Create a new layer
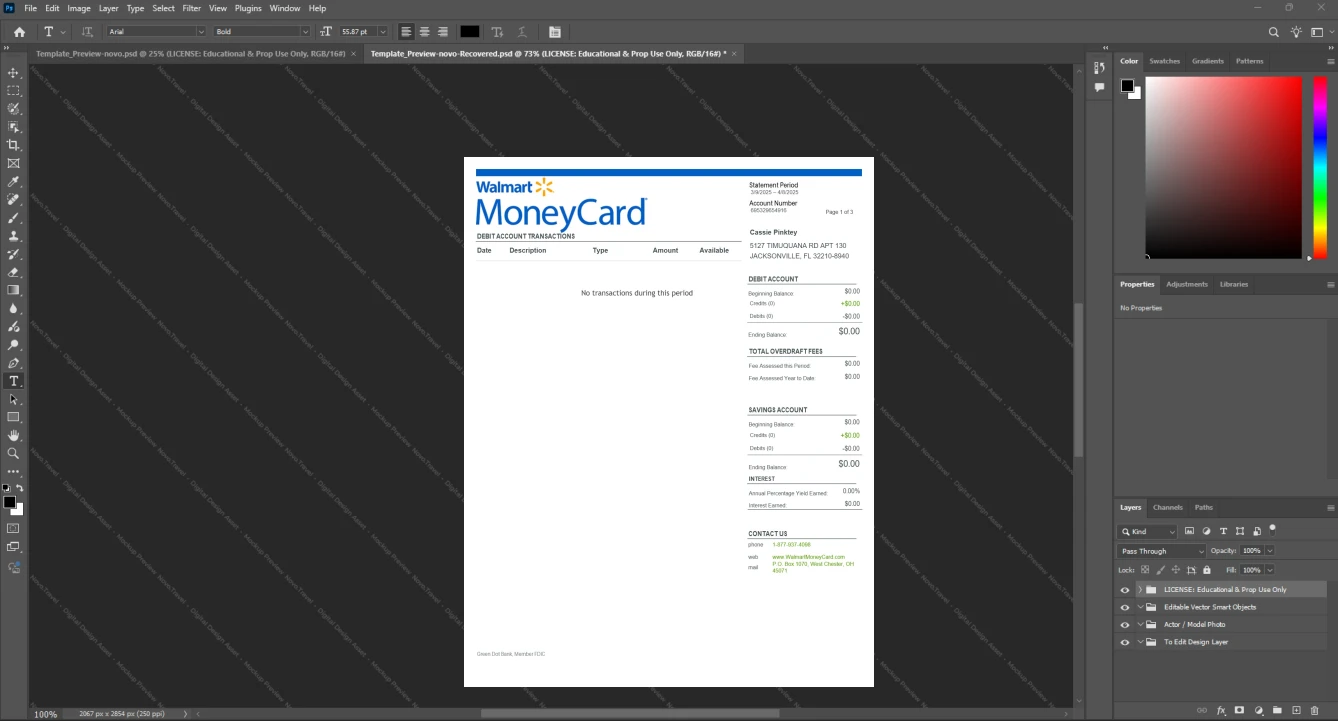Image resolution: width=1338 pixels, height=721 pixels. [1296, 710]
